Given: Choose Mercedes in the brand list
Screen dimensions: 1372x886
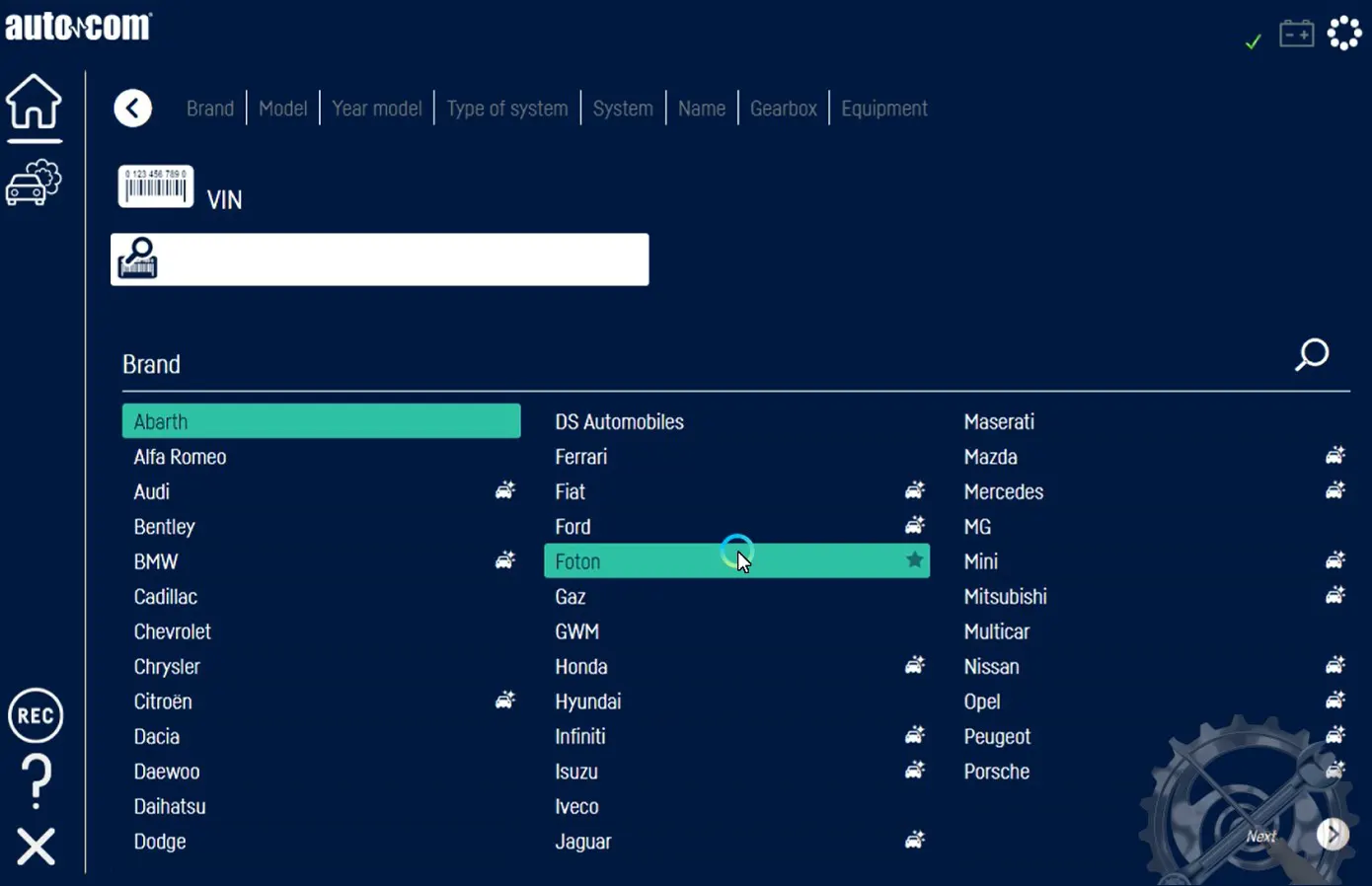Looking at the screenshot, I should coord(1004,491).
